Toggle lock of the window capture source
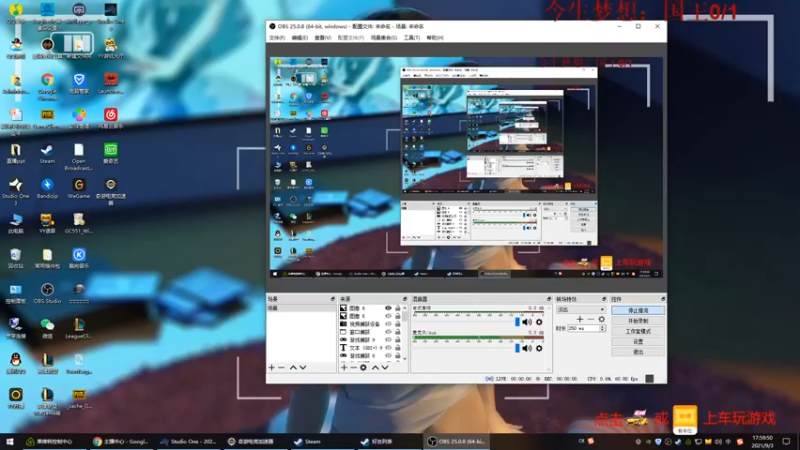Image resolution: width=800 pixels, height=450 pixels. (x=397, y=332)
